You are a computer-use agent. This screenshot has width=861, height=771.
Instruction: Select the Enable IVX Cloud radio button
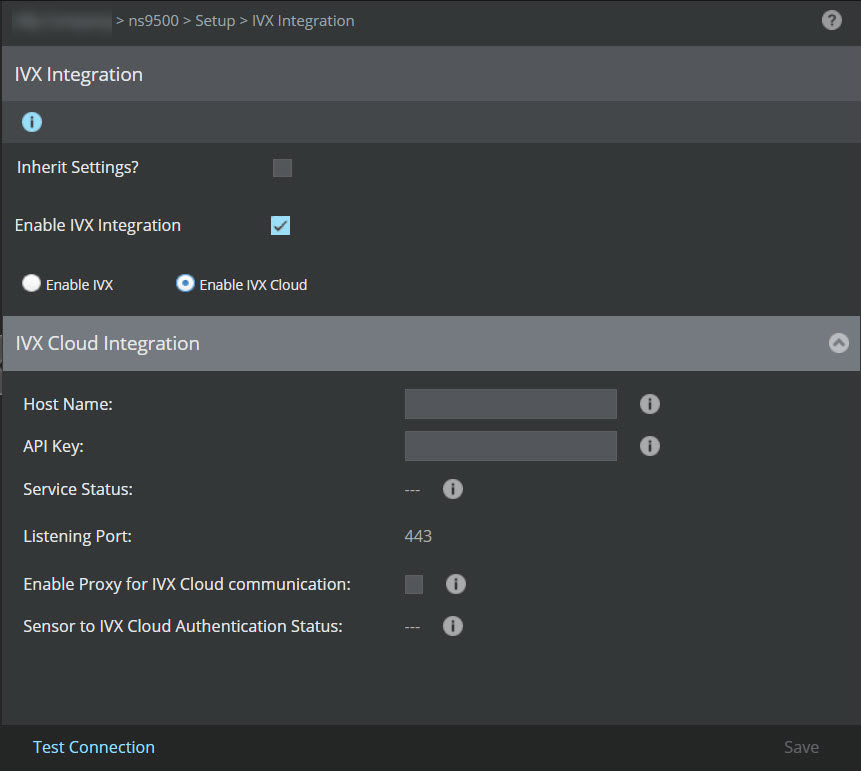tap(185, 283)
